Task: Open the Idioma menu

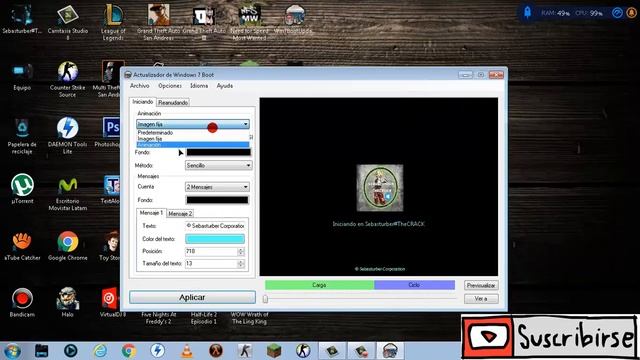Action: [x=199, y=86]
